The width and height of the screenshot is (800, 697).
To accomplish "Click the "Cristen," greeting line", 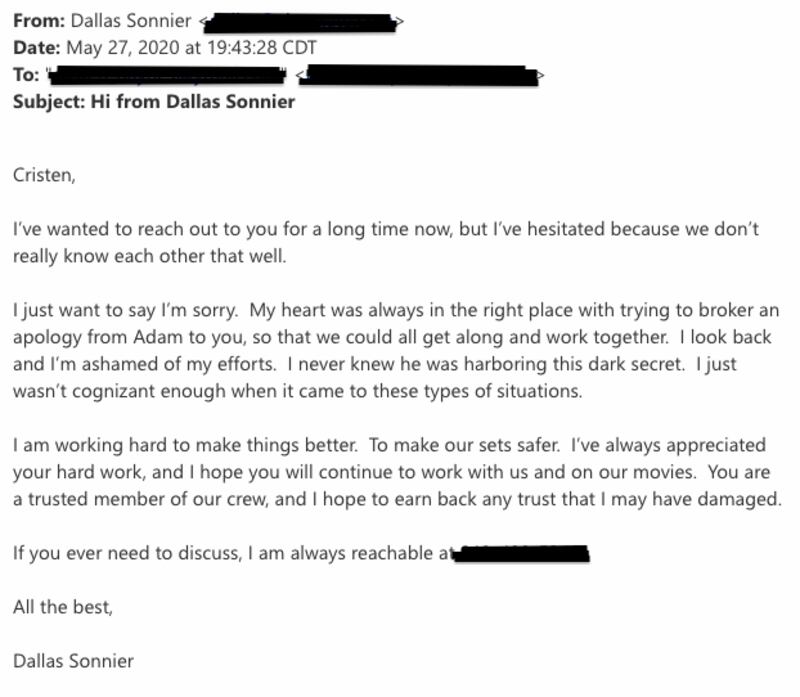I will click(44, 175).
